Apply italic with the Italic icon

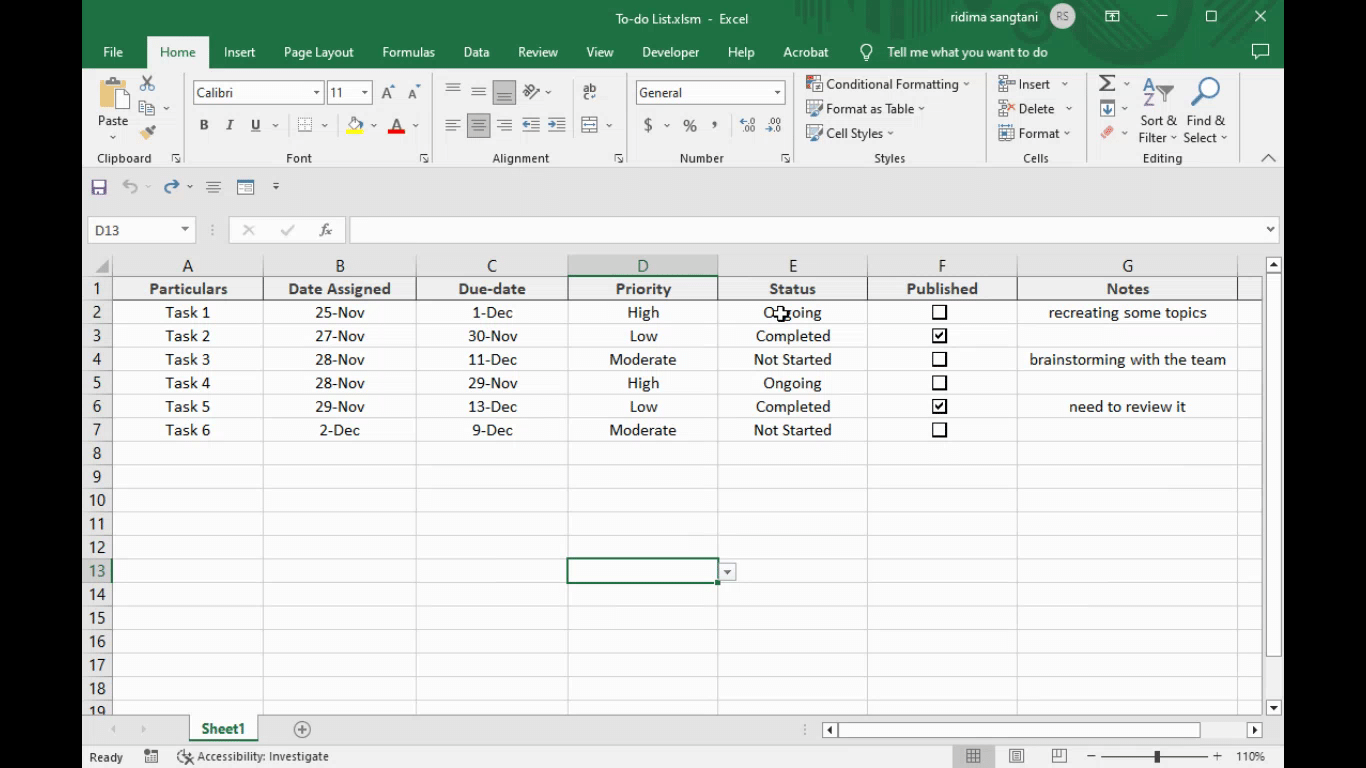pyautogui.click(x=229, y=125)
